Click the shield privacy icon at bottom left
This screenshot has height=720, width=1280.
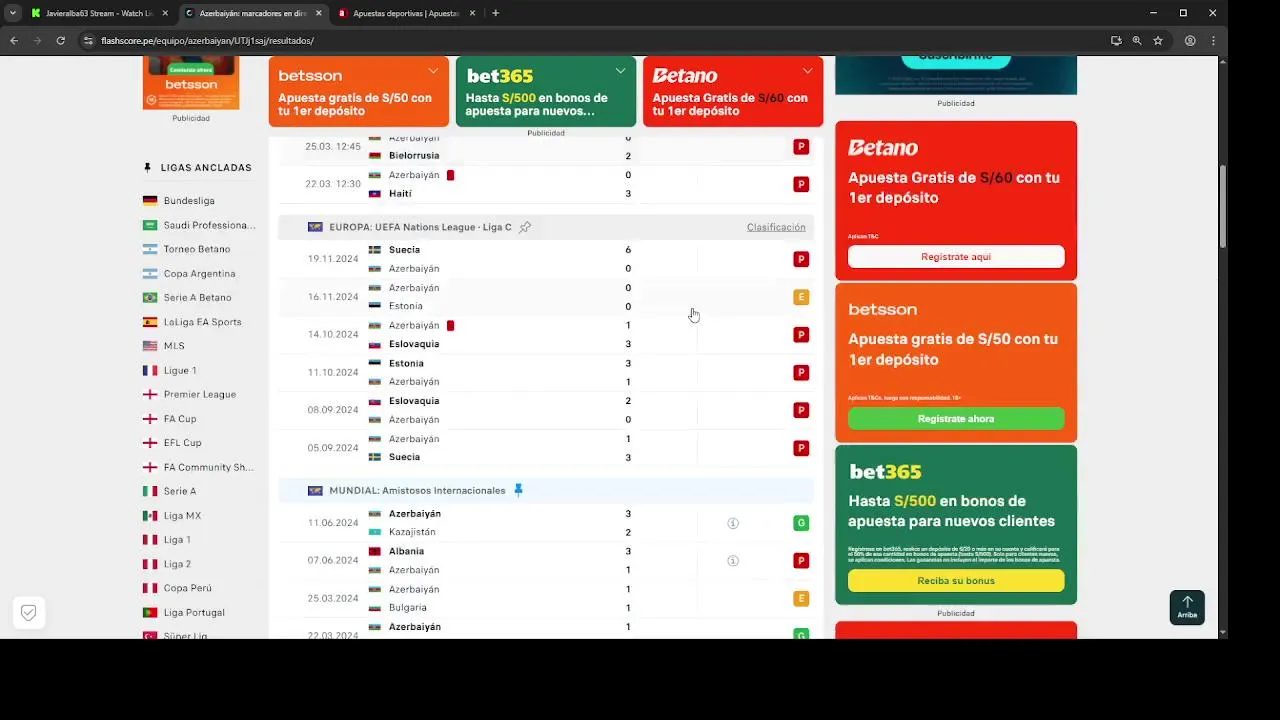29,613
